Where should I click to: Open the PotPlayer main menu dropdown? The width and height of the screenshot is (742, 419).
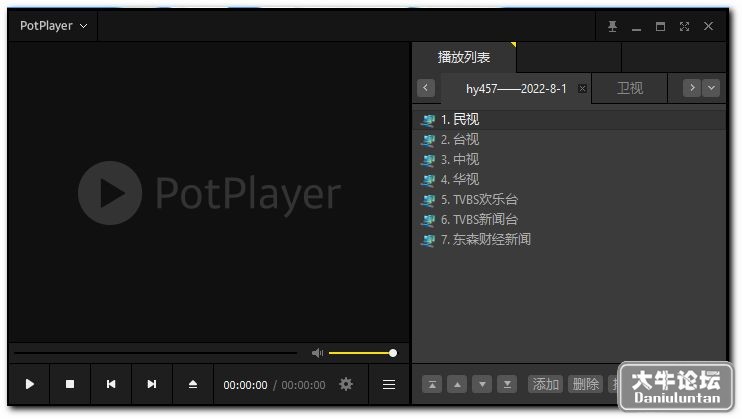click(53, 26)
